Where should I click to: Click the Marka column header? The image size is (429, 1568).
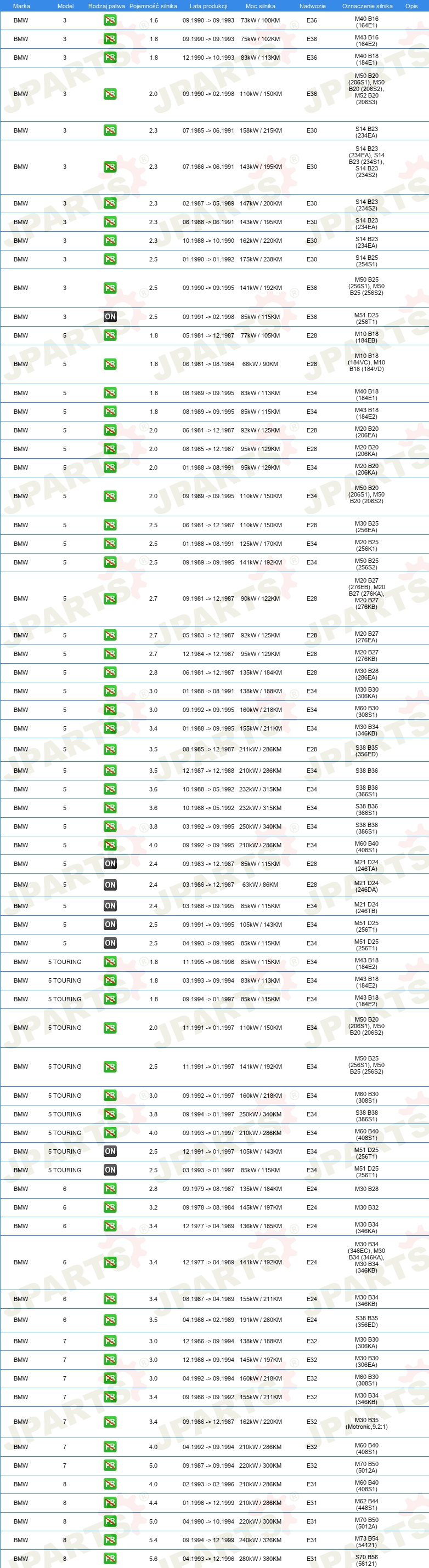(21, 6)
